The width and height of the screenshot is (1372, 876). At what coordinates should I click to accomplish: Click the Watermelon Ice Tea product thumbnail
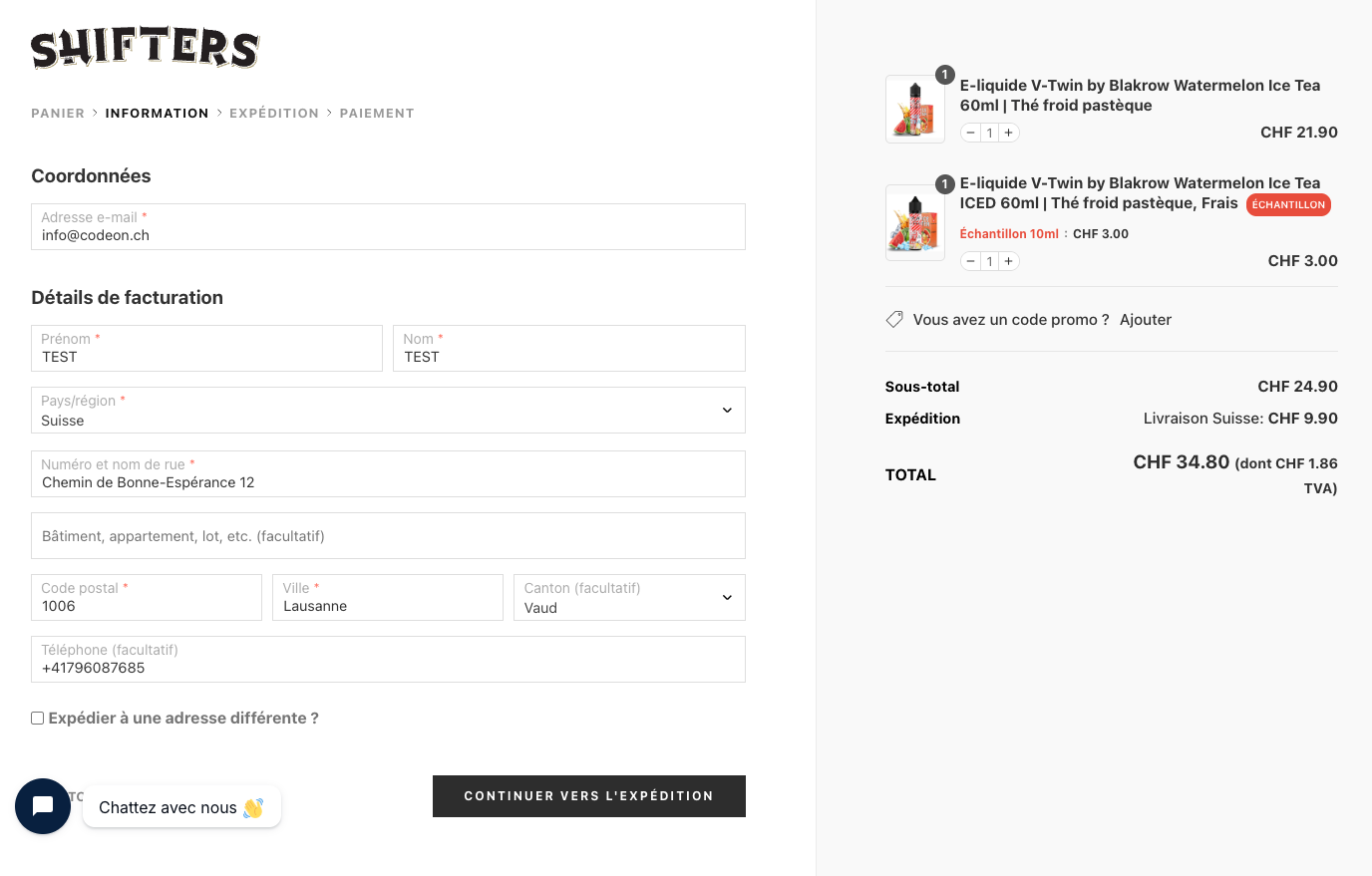(914, 109)
